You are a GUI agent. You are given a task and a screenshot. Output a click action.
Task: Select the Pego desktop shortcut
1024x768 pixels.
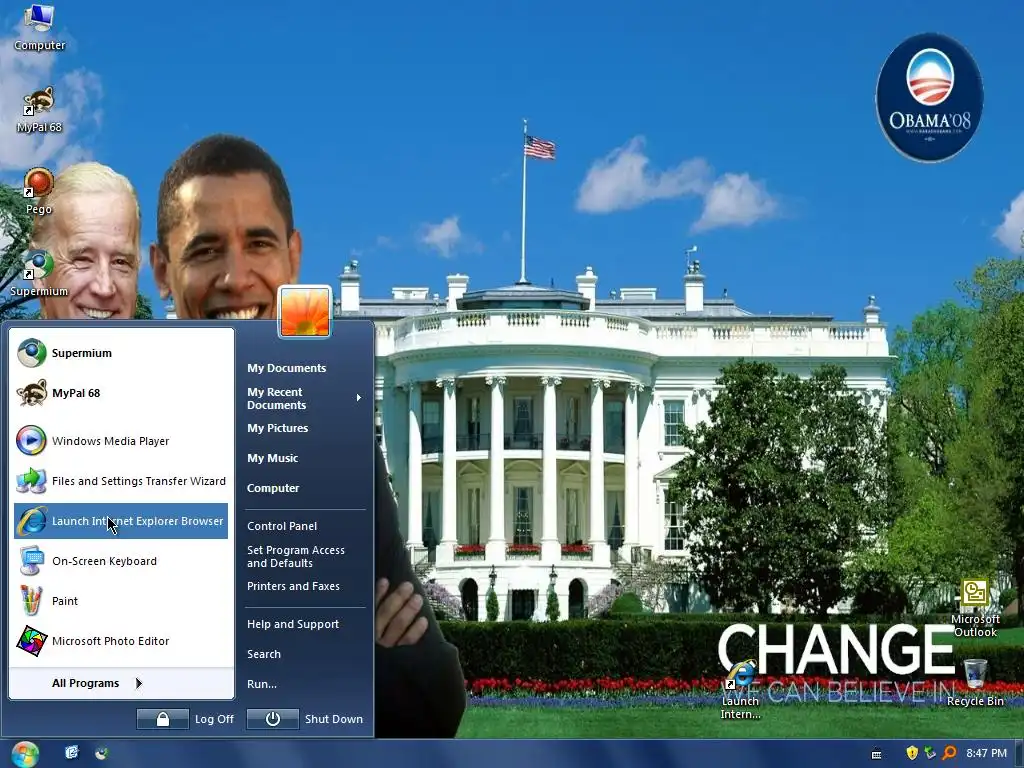(x=39, y=191)
